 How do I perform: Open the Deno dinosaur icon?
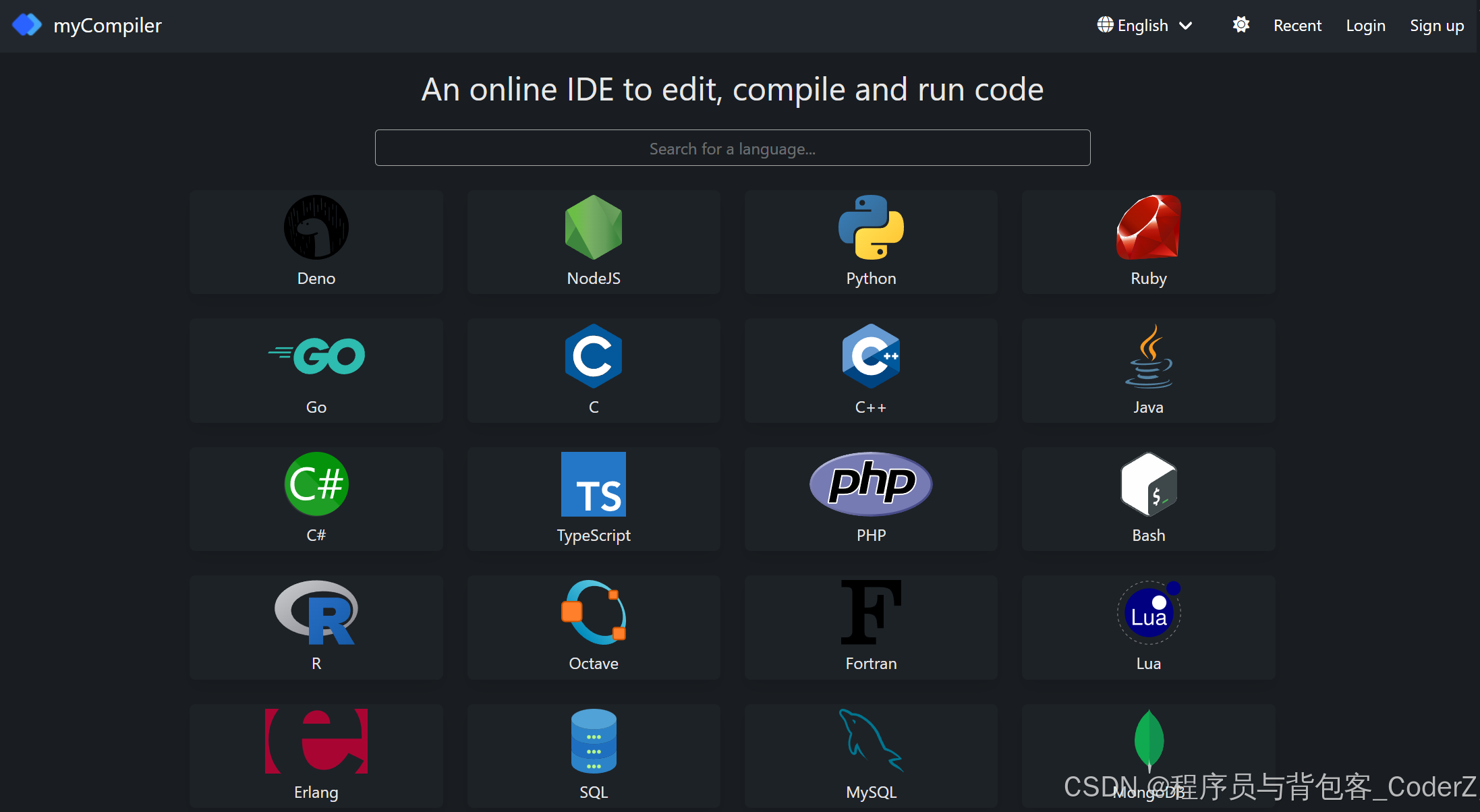[316, 228]
